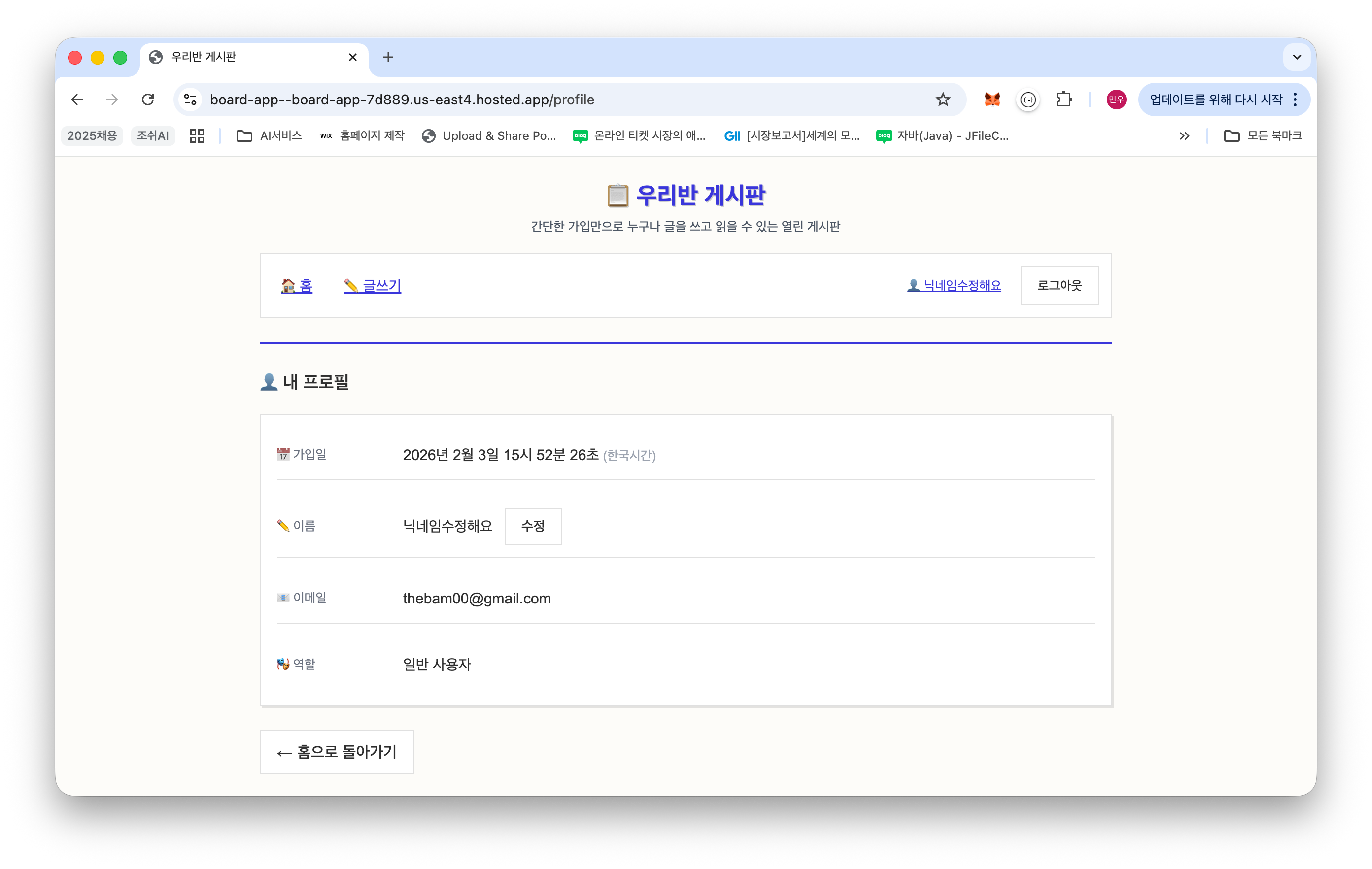1372x869 pixels.
Task: Open the apps grid shortcut in bookmarks bar
Action: [x=197, y=135]
